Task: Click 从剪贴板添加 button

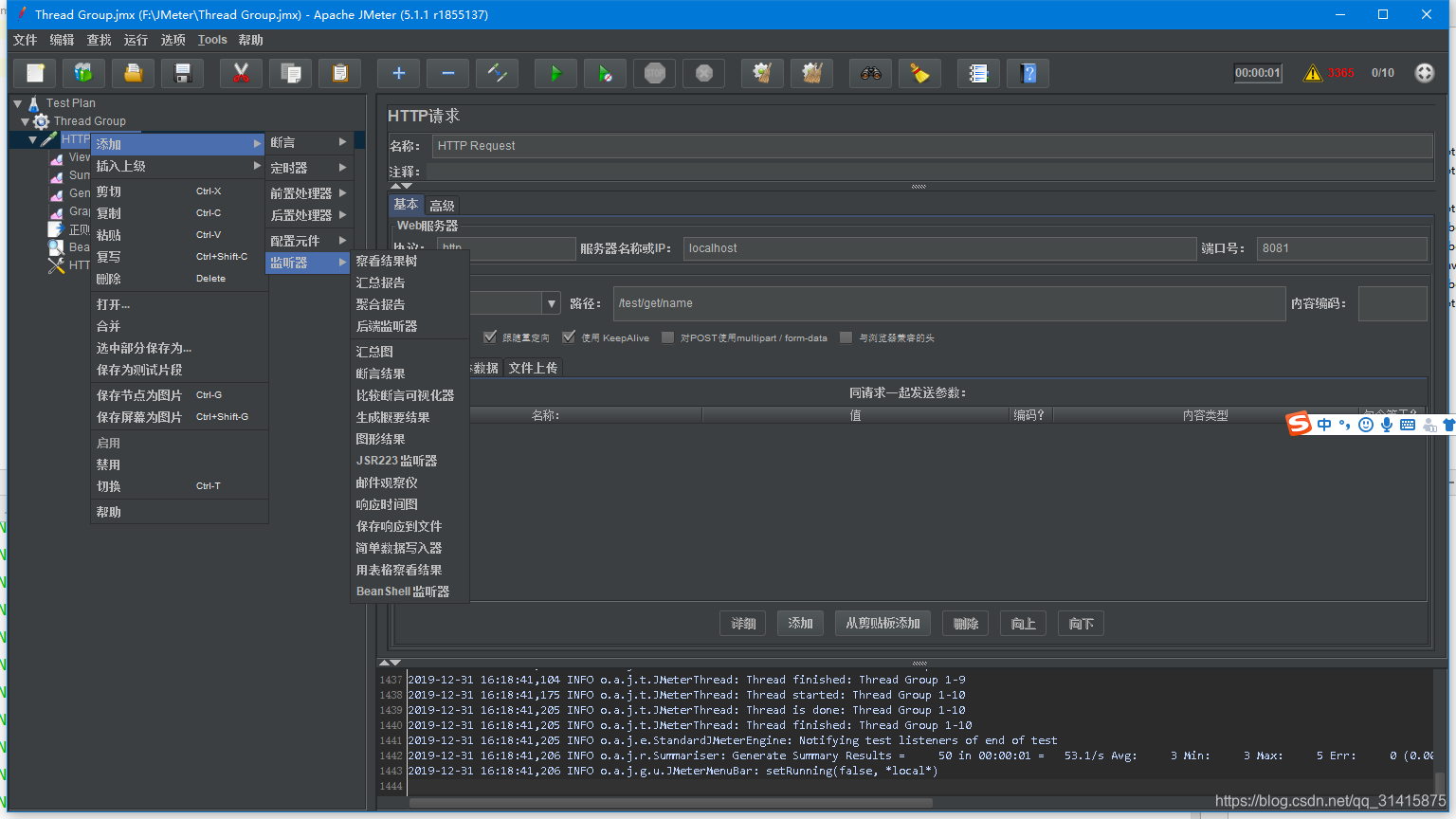Action: [x=883, y=623]
